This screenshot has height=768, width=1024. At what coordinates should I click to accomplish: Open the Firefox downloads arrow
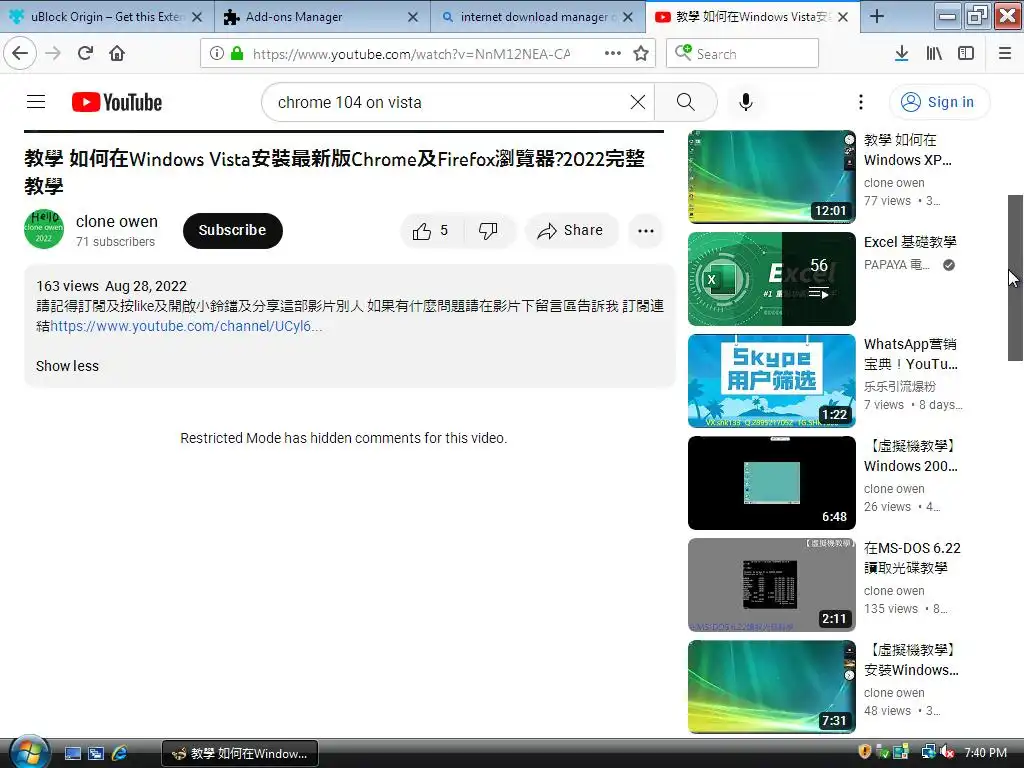[901, 53]
